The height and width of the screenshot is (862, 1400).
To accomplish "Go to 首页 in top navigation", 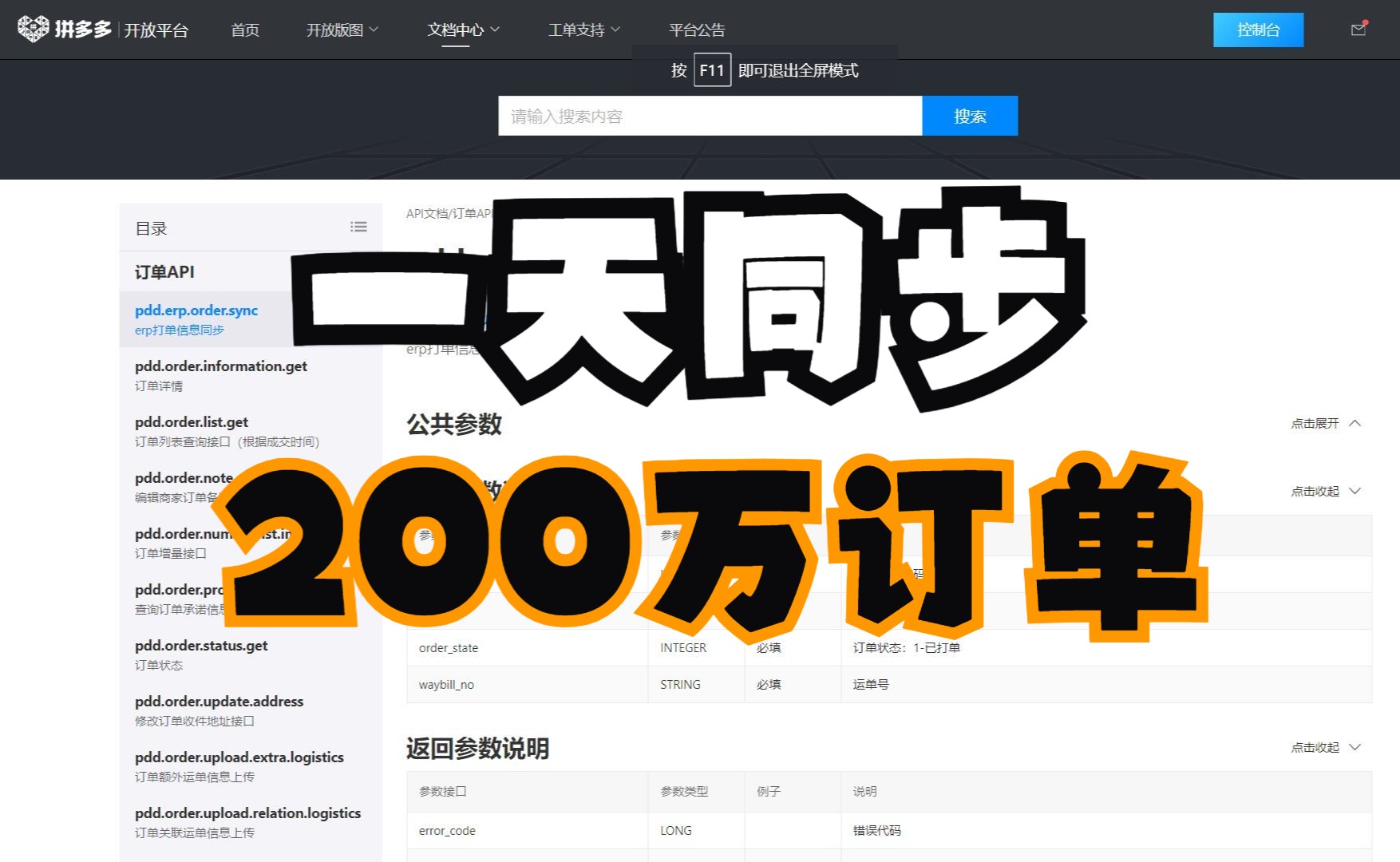I will pyautogui.click(x=245, y=30).
